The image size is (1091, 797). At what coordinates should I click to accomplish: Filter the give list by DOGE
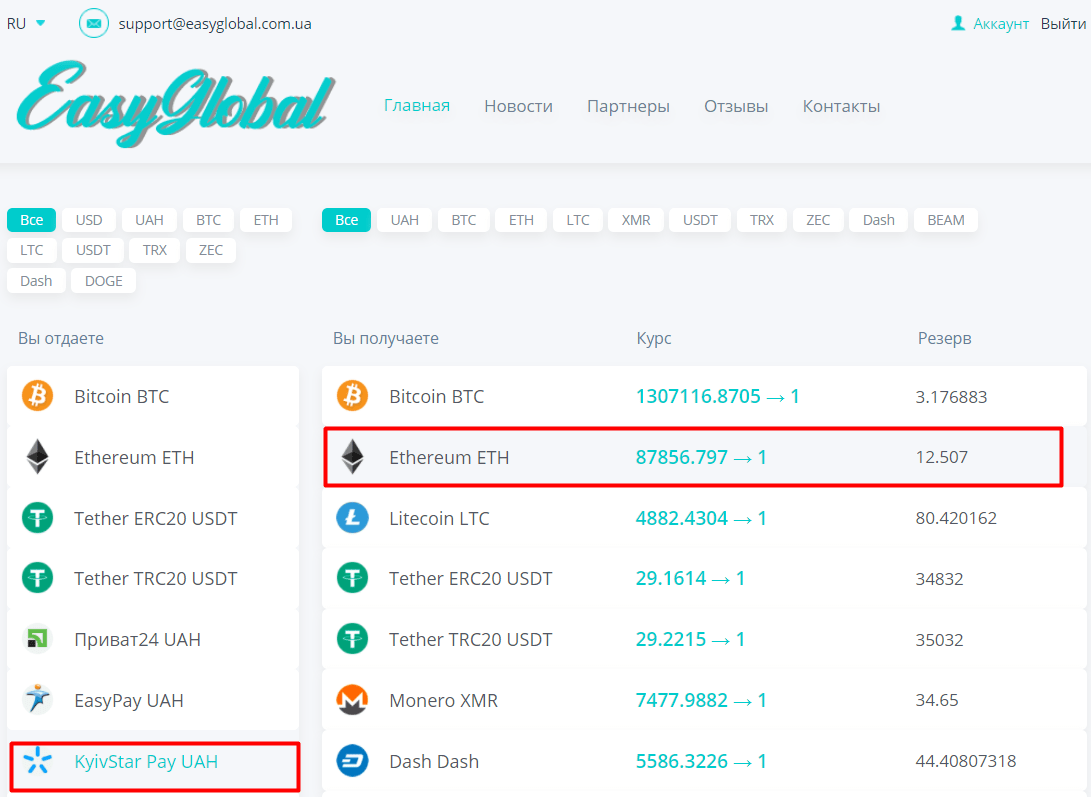click(x=103, y=281)
